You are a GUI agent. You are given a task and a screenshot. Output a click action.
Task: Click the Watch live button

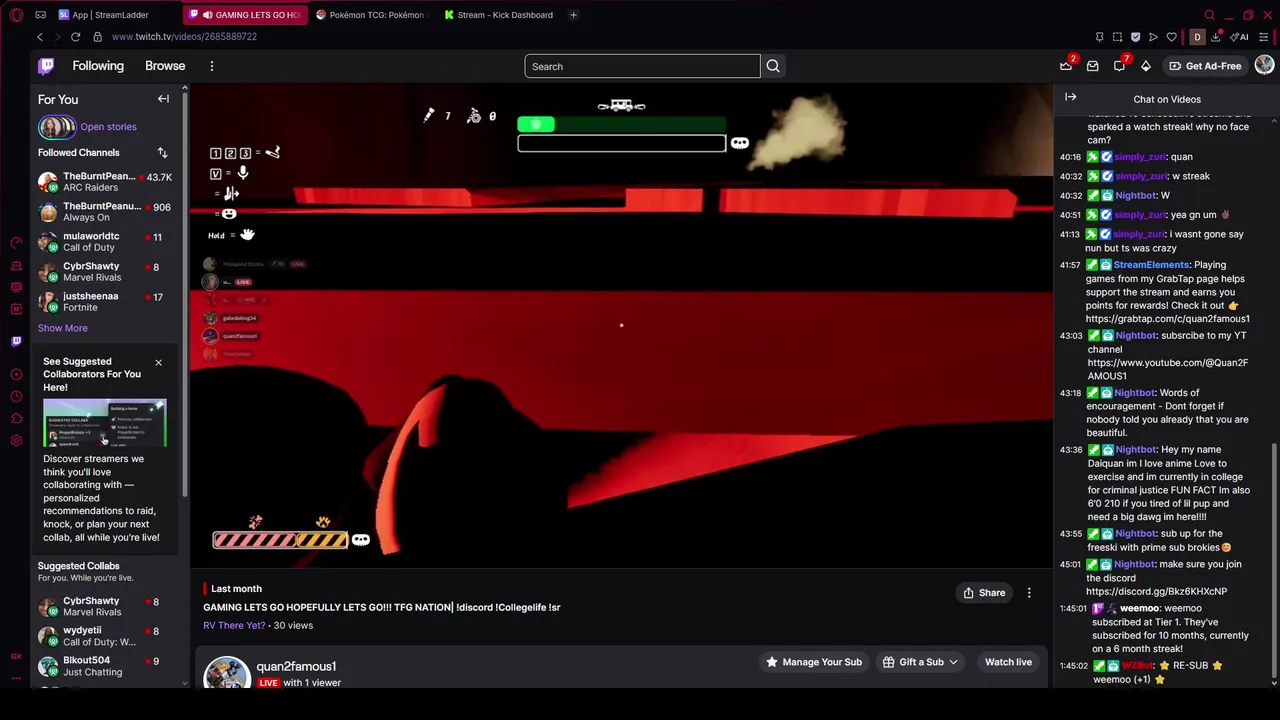point(1008,662)
